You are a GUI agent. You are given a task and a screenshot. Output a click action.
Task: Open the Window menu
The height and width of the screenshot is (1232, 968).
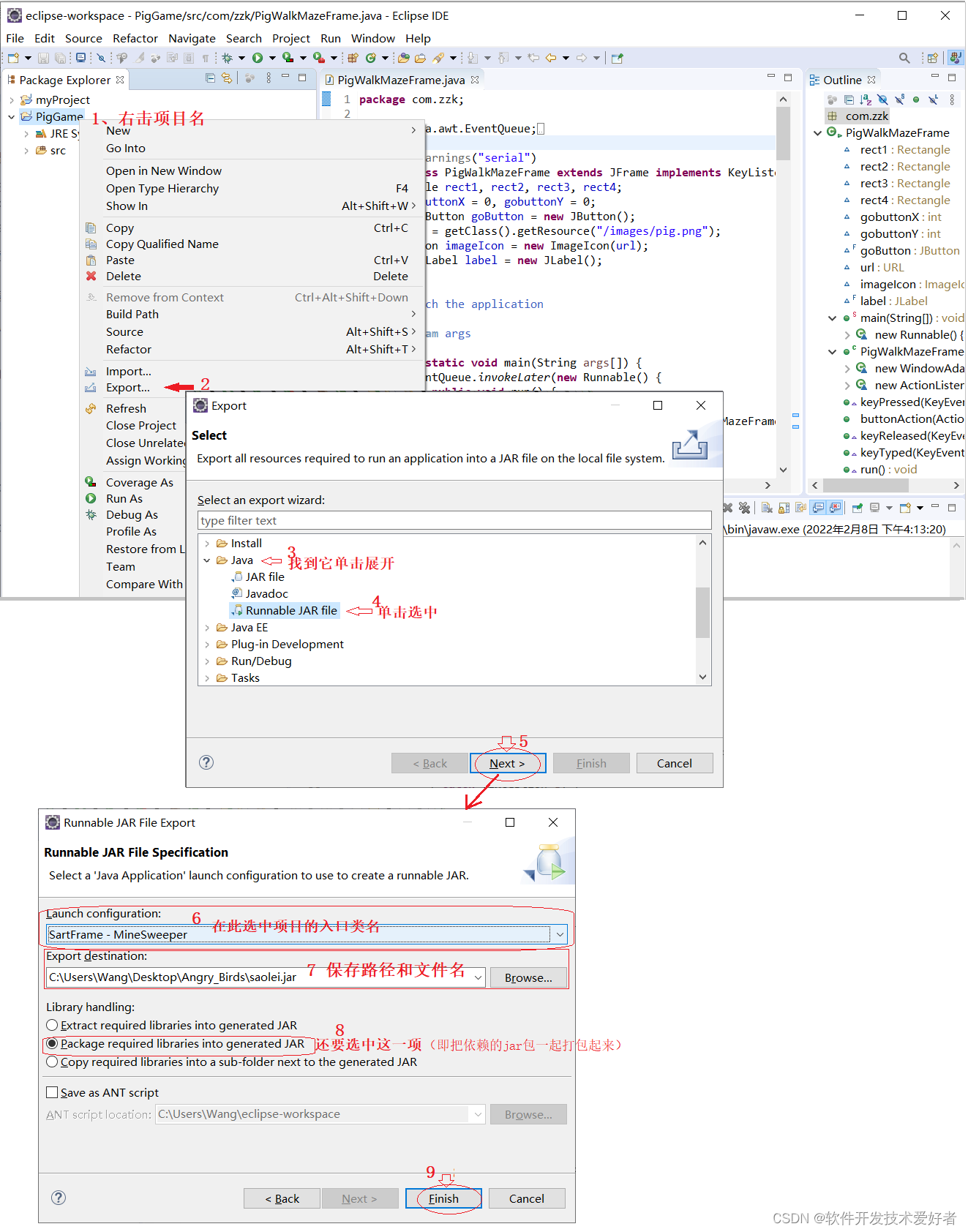372,38
